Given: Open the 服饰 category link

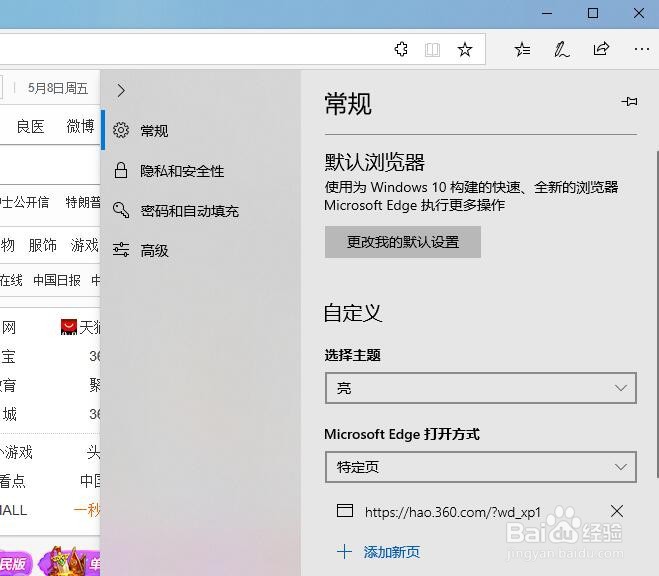Looking at the screenshot, I should tap(42, 245).
